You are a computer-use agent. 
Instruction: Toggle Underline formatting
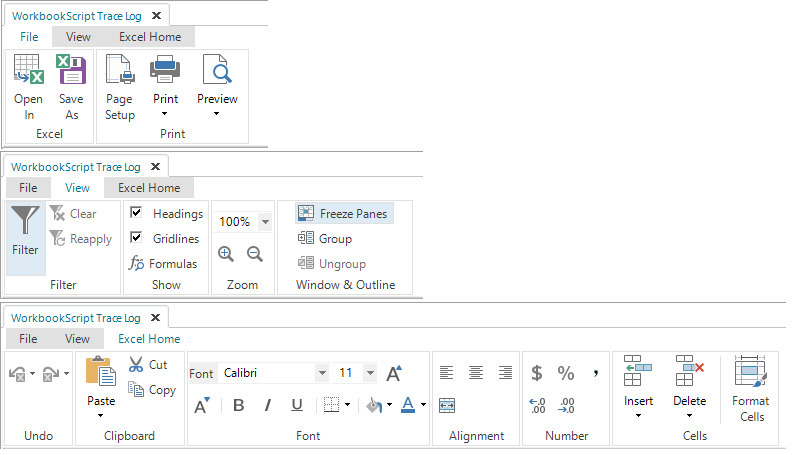coord(297,405)
